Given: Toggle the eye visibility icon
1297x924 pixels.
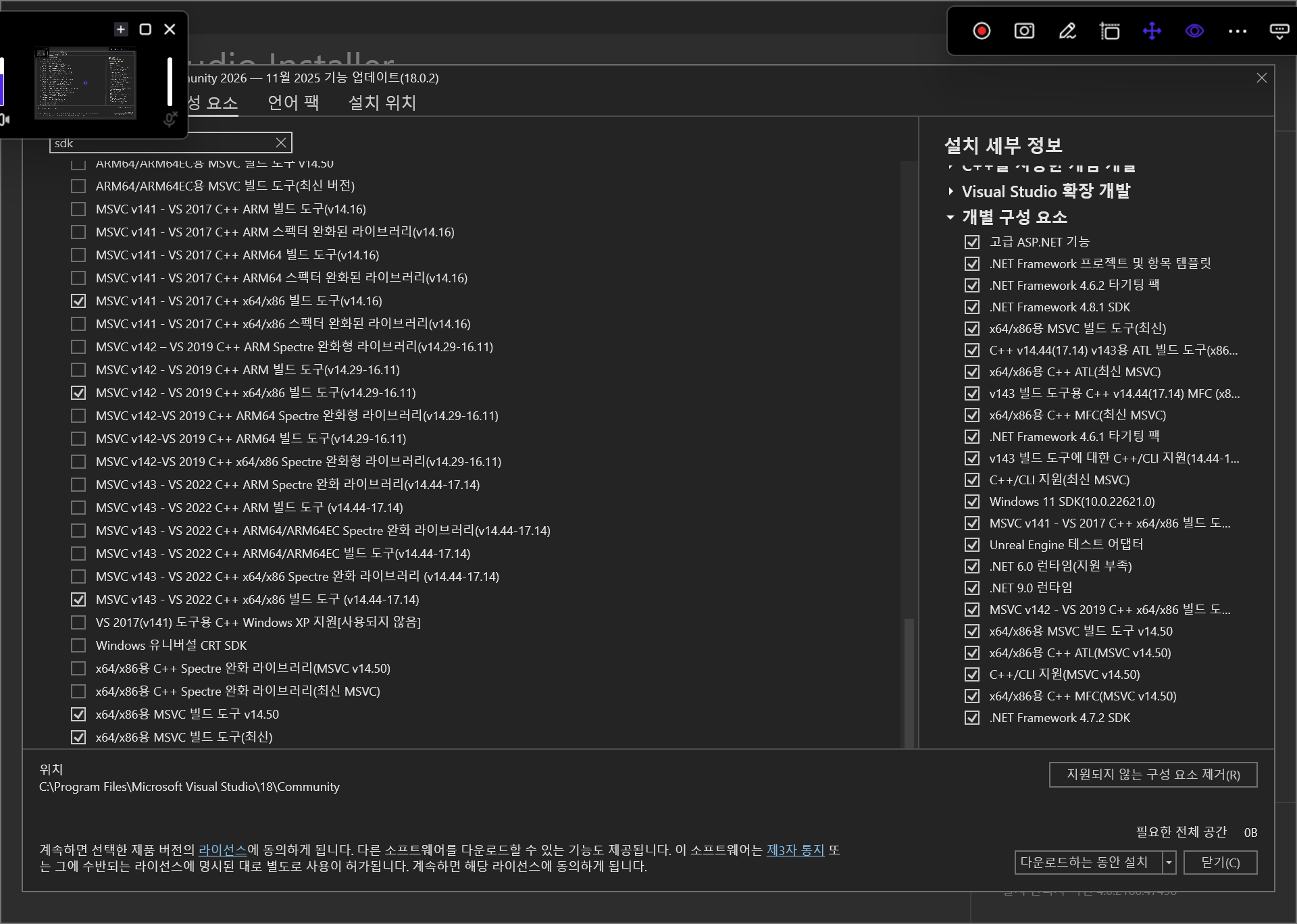Looking at the screenshot, I should point(1194,31).
